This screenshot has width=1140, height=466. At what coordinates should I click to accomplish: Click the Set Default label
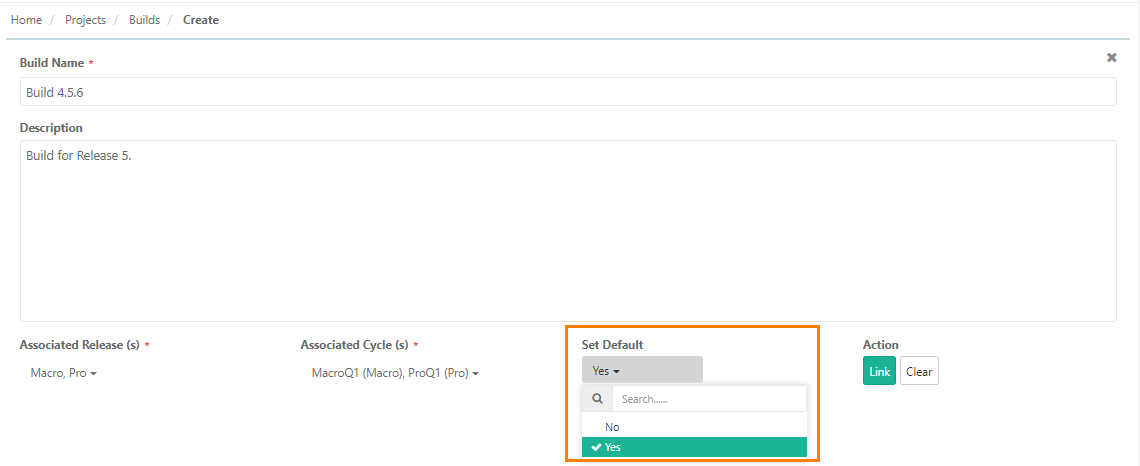(x=612, y=345)
